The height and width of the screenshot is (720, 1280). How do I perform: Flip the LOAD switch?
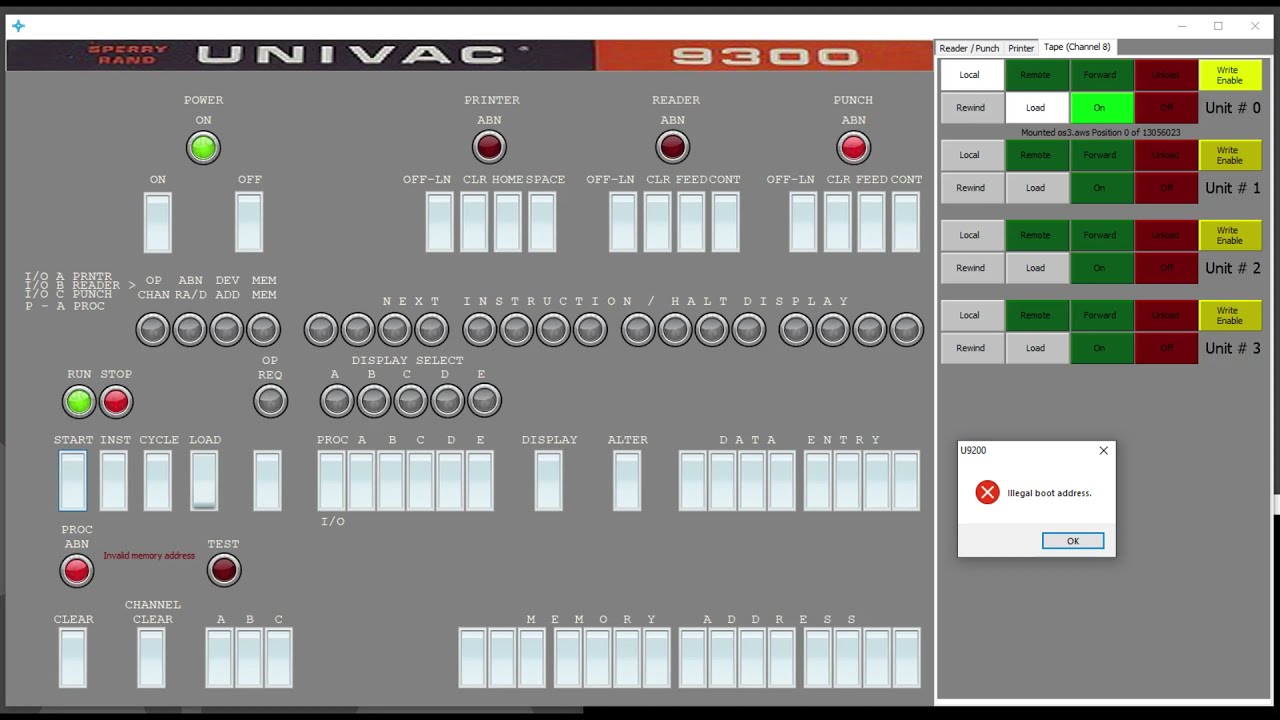coord(204,481)
